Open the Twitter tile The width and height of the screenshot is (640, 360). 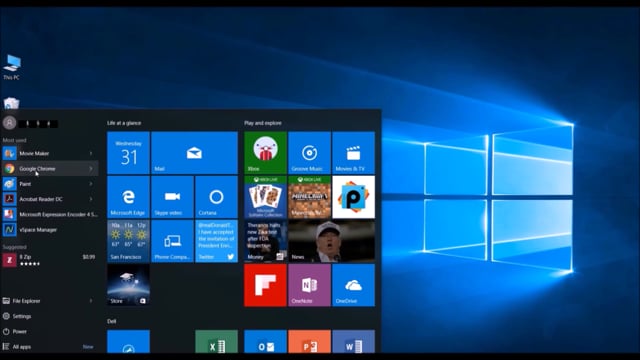coord(216,241)
